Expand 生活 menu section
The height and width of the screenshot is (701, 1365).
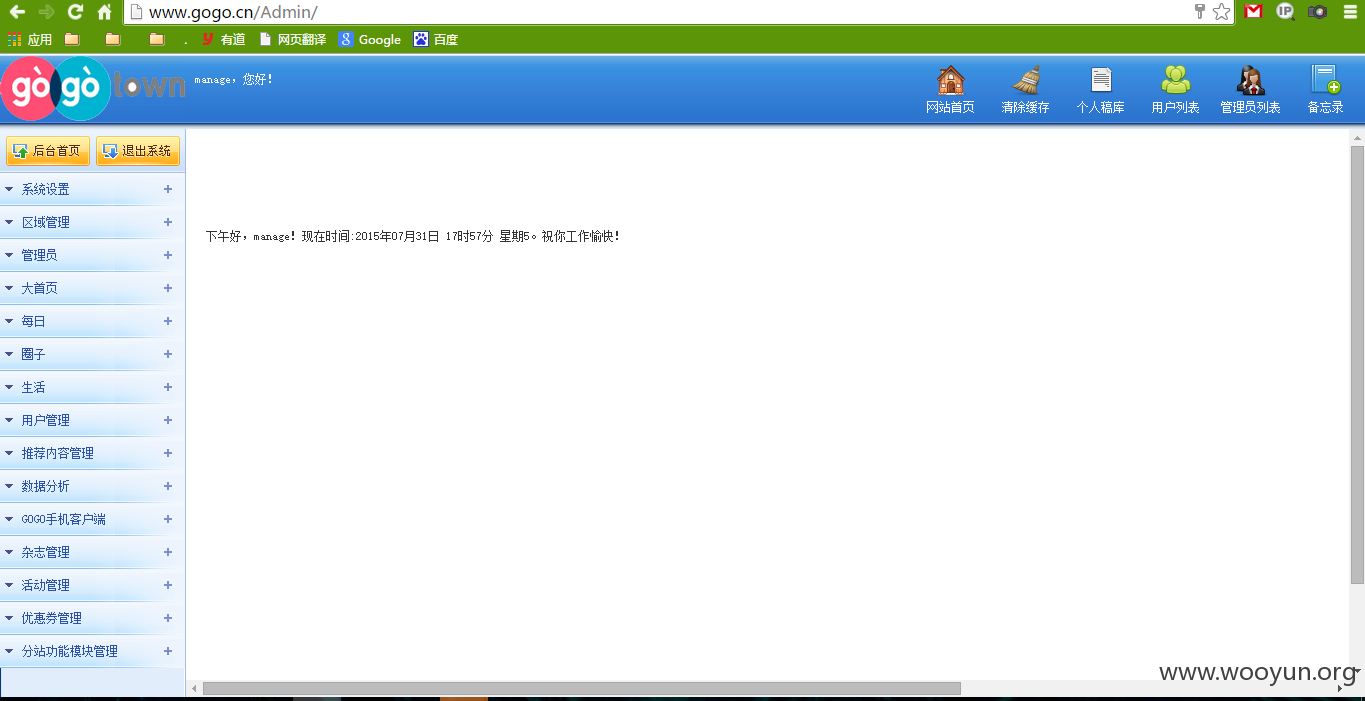point(92,387)
